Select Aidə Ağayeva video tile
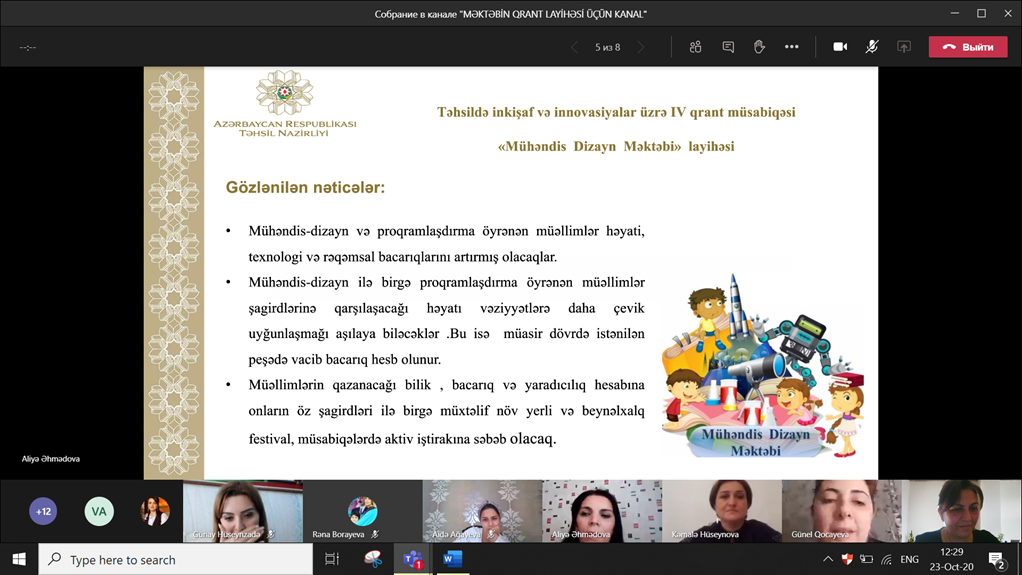This screenshot has width=1022, height=575. tap(482, 511)
